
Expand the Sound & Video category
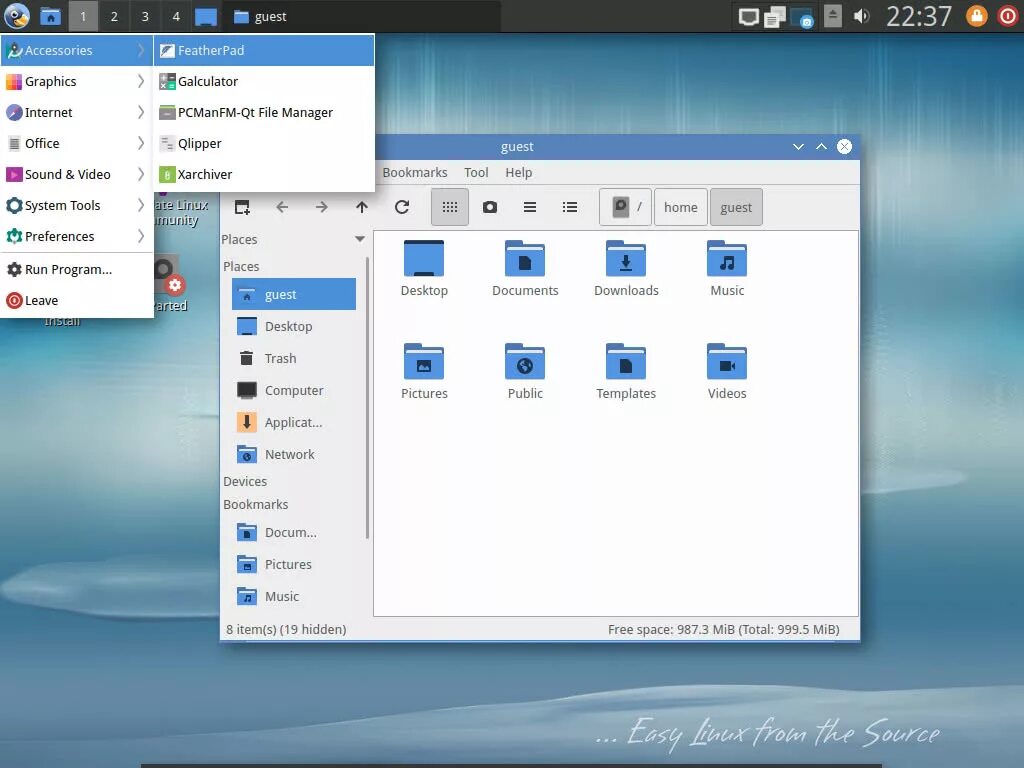76,174
